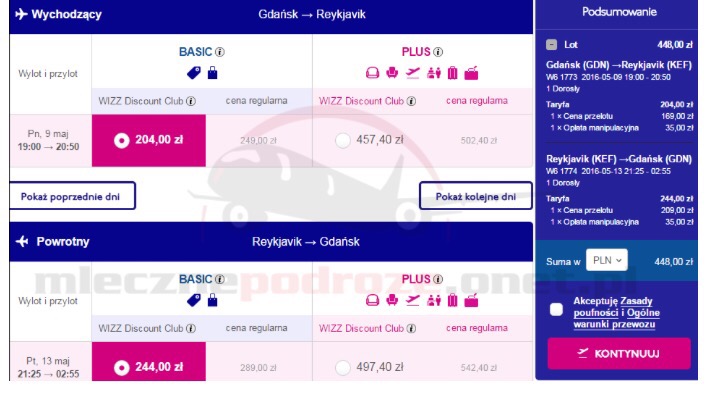Tick the Akceptuję privacy rules checkbox

[556, 310]
